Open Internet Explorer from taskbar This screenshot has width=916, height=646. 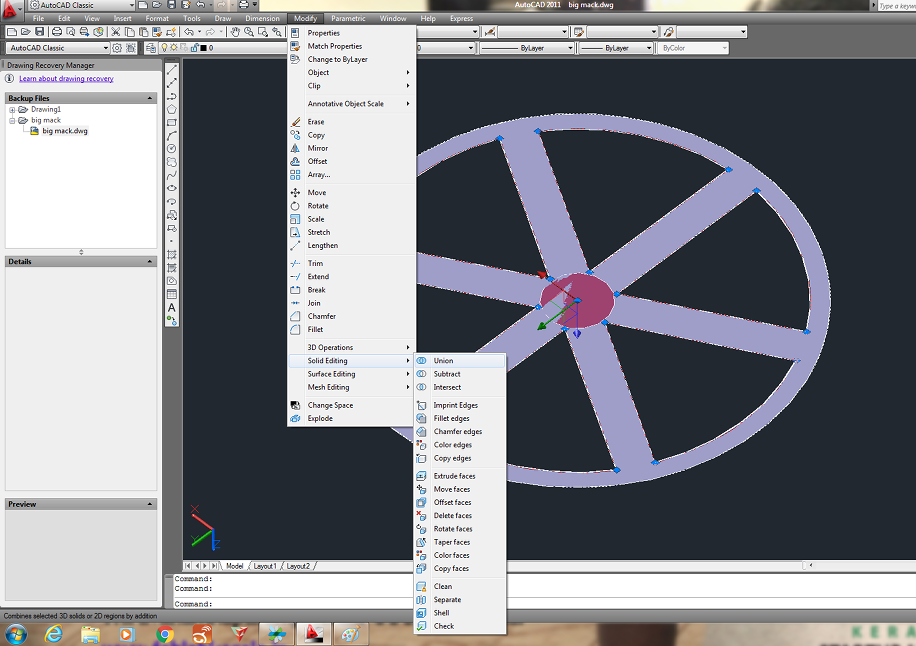coord(54,634)
